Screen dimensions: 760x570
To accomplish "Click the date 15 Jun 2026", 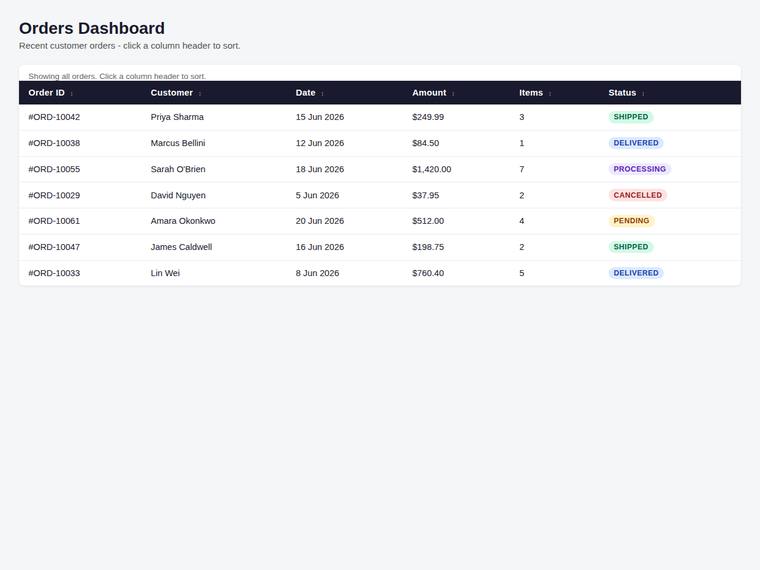I will click(320, 117).
